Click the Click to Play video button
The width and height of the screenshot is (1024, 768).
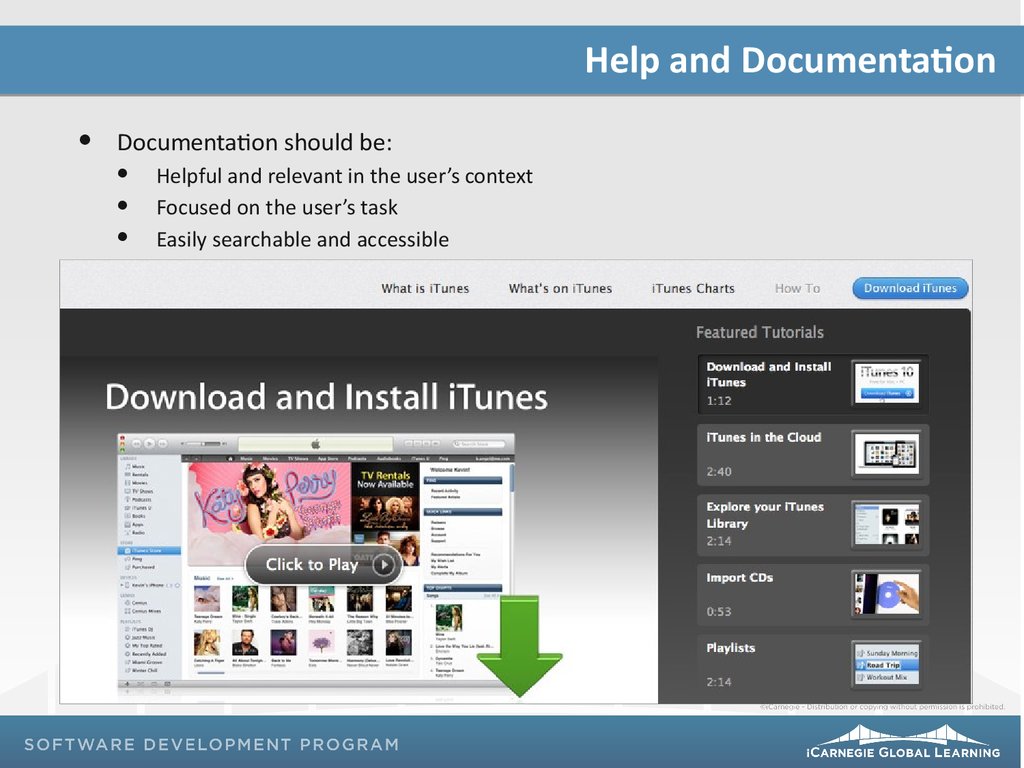(x=323, y=564)
